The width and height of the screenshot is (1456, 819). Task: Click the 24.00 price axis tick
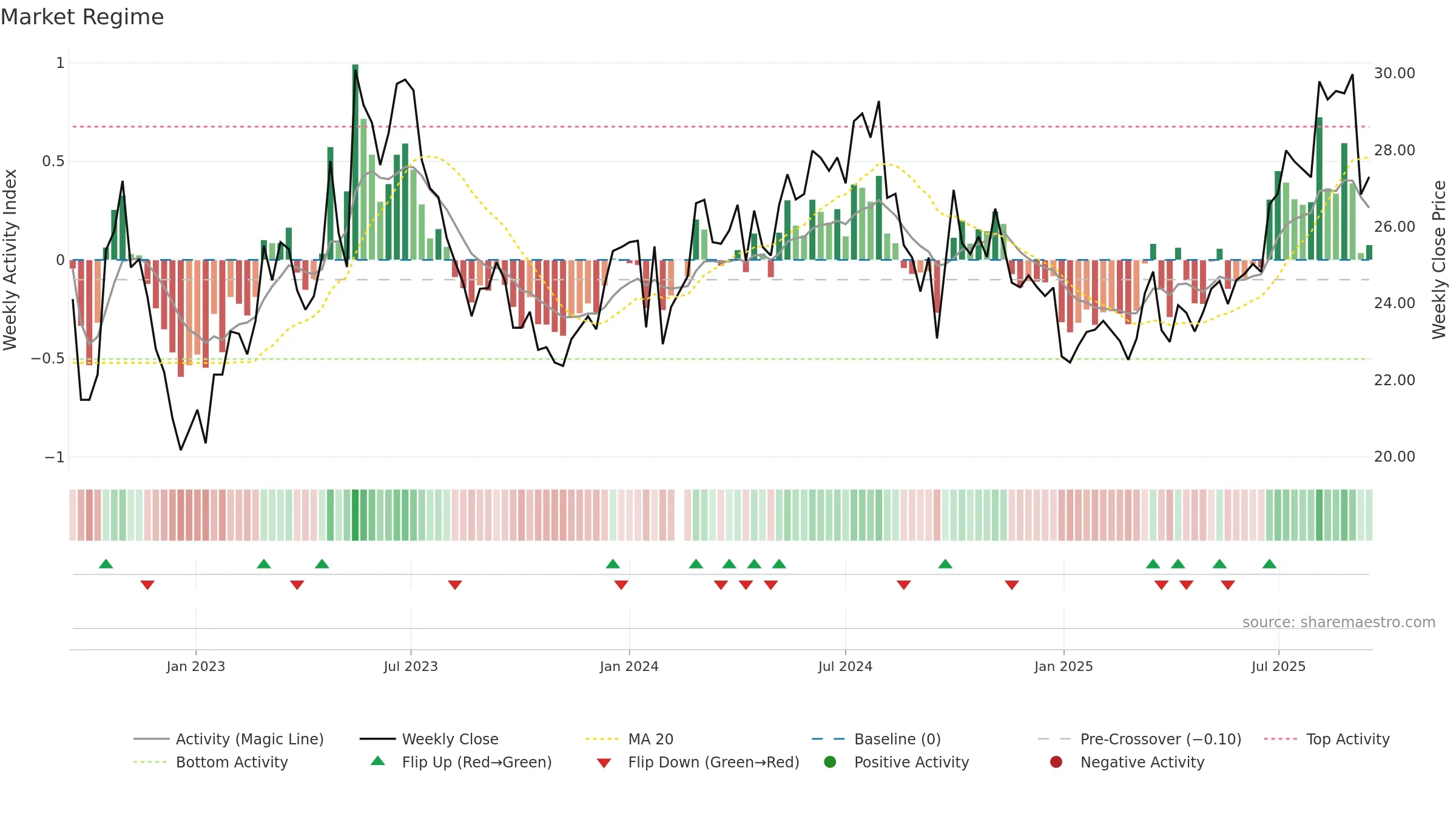(x=1394, y=303)
